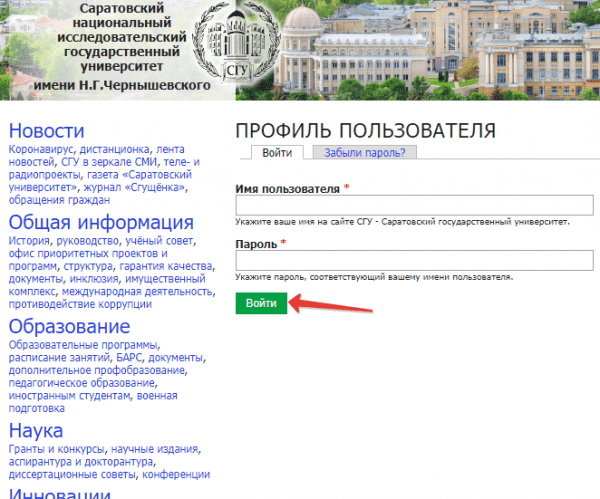Open the Наука section heading
This screenshot has width=600, height=499.
36,431
